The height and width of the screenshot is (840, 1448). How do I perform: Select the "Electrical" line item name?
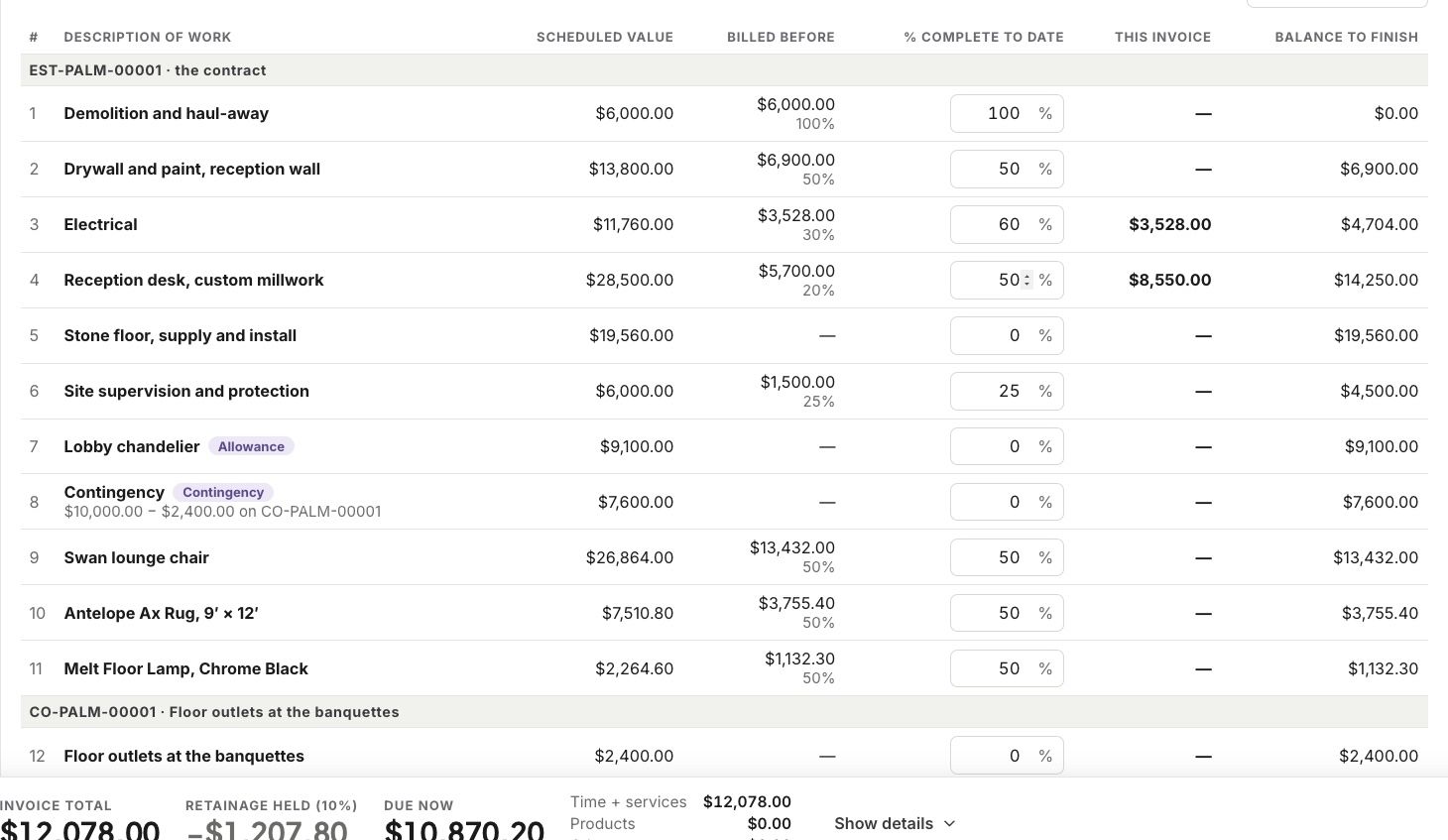pyautogui.click(x=101, y=224)
